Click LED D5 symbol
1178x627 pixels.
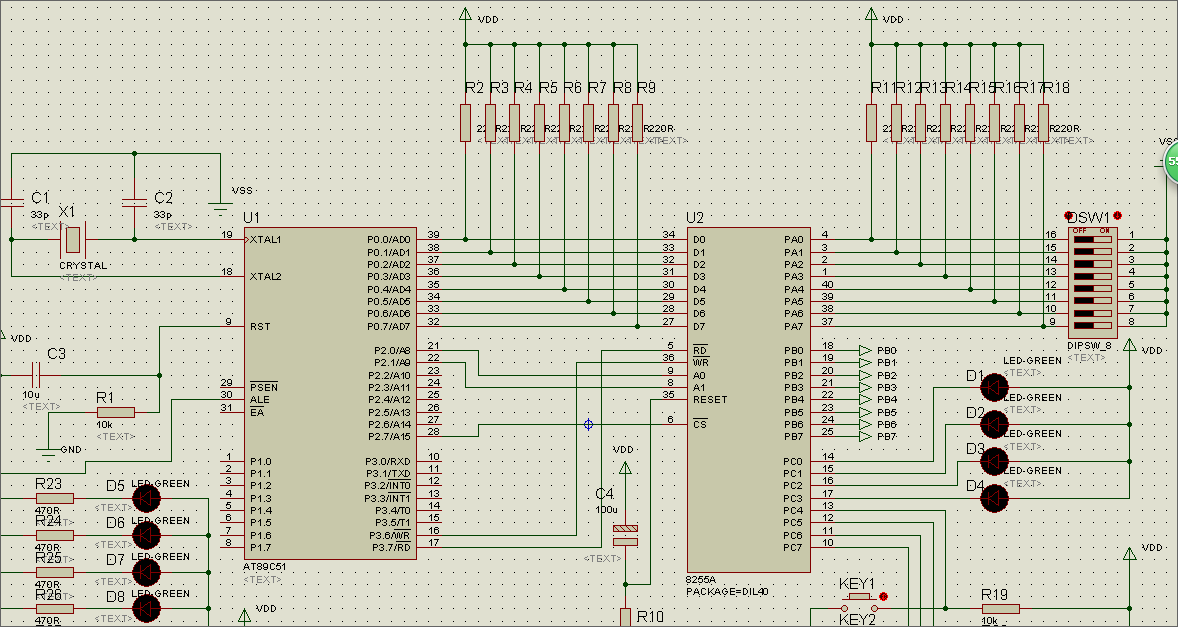(146, 497)
